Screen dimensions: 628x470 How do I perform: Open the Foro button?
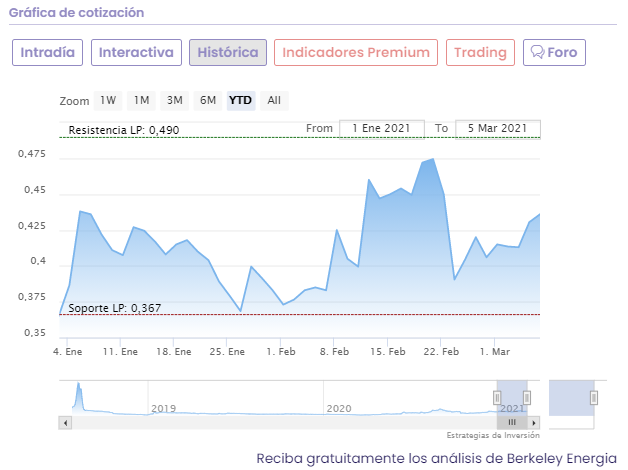click(554, 52)
